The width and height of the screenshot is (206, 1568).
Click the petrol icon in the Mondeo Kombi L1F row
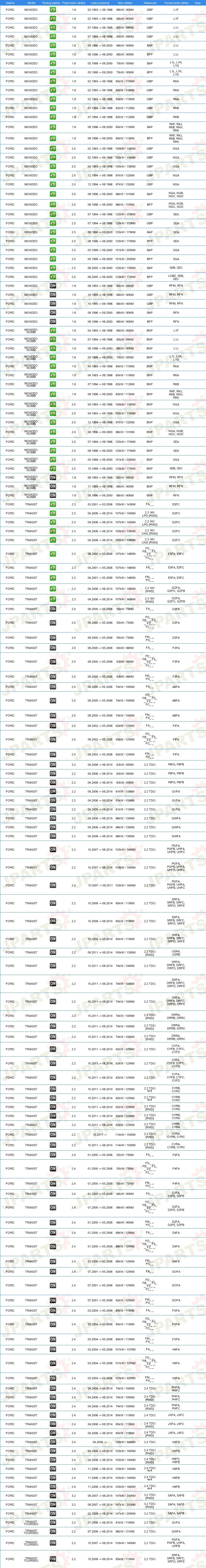[53, 331]
